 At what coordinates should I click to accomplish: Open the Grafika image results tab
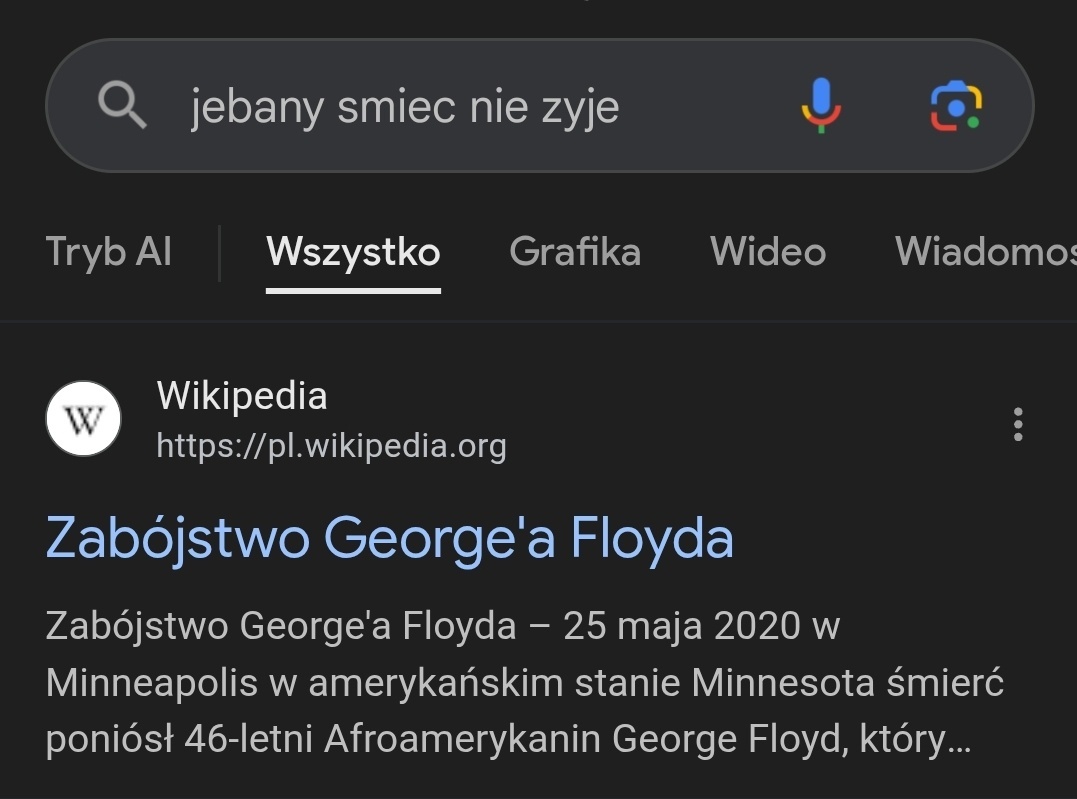pyautogui.click(x=575, y=252)
